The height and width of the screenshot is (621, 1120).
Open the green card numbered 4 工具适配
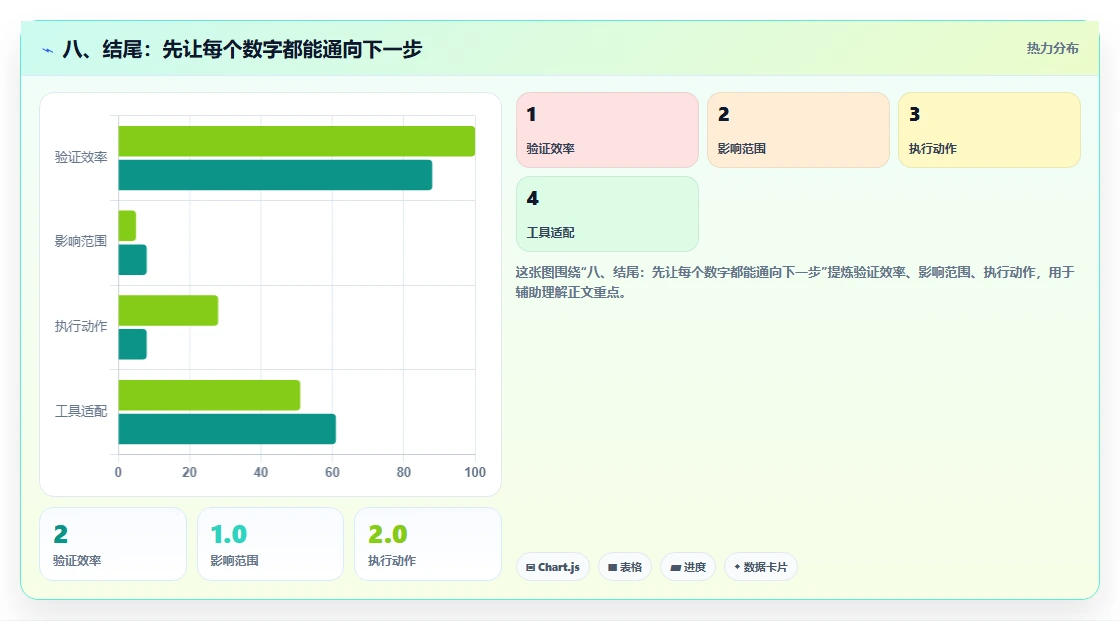pyautogui.click(x=607, y=214)
